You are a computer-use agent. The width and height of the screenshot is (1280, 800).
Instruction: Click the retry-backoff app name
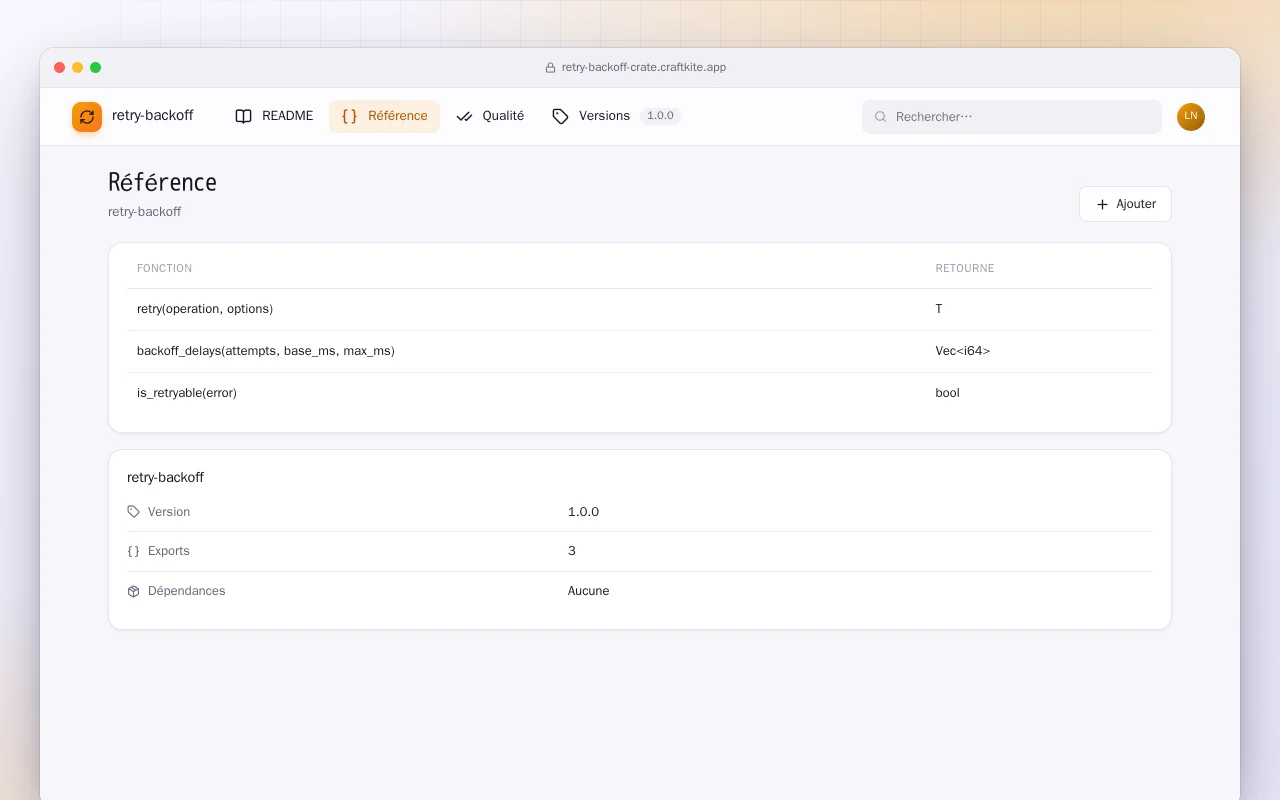click(x=153, y=116)
